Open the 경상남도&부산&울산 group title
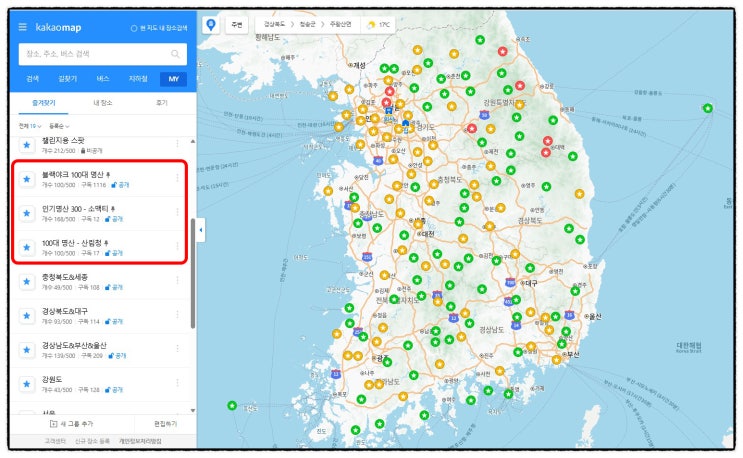The height and width of the screenshot is (458, 743). click(74, 345)
